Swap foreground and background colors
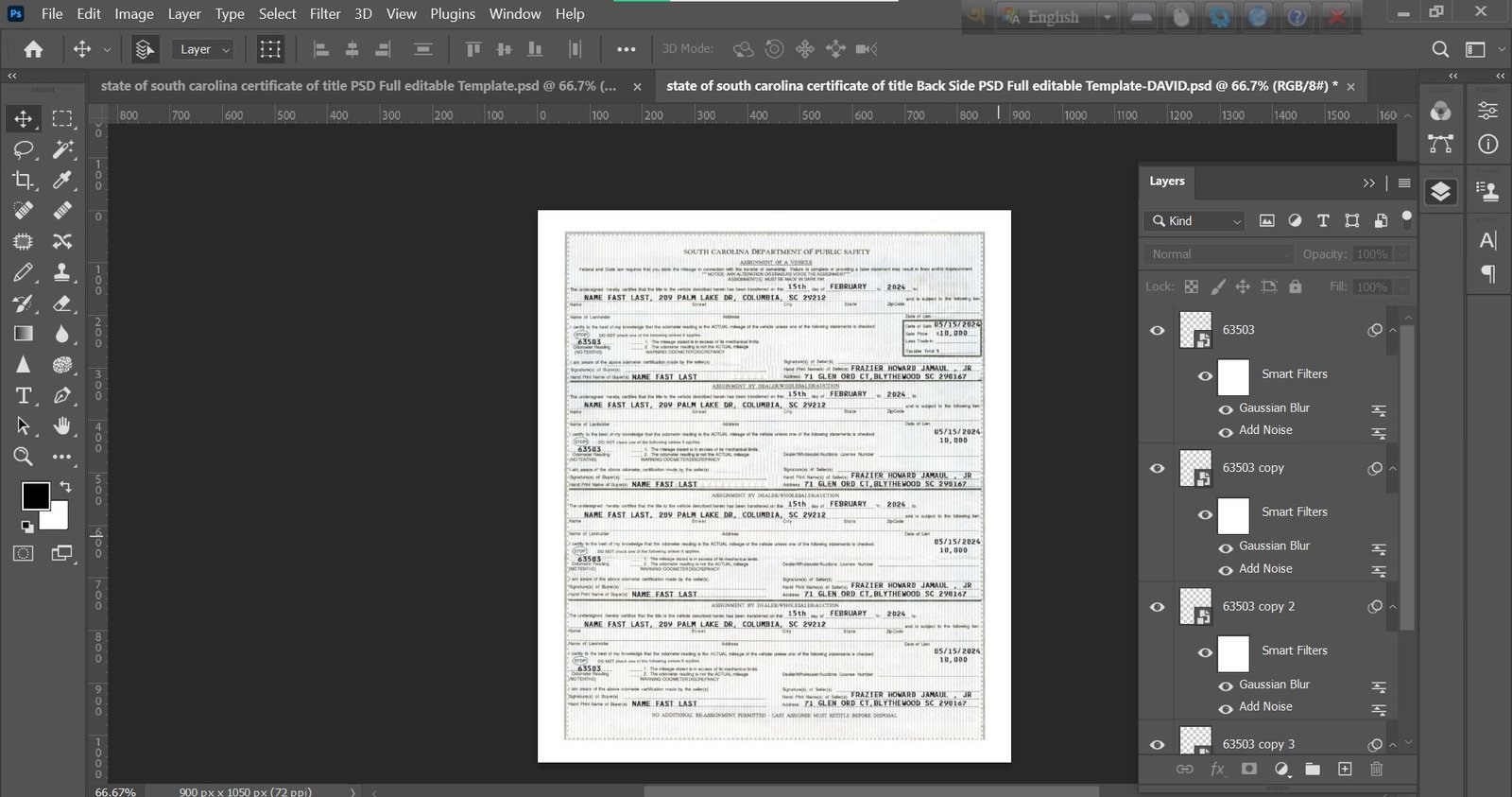Image resolution: width=1512 pixels, height=797 pixels. 65,486
